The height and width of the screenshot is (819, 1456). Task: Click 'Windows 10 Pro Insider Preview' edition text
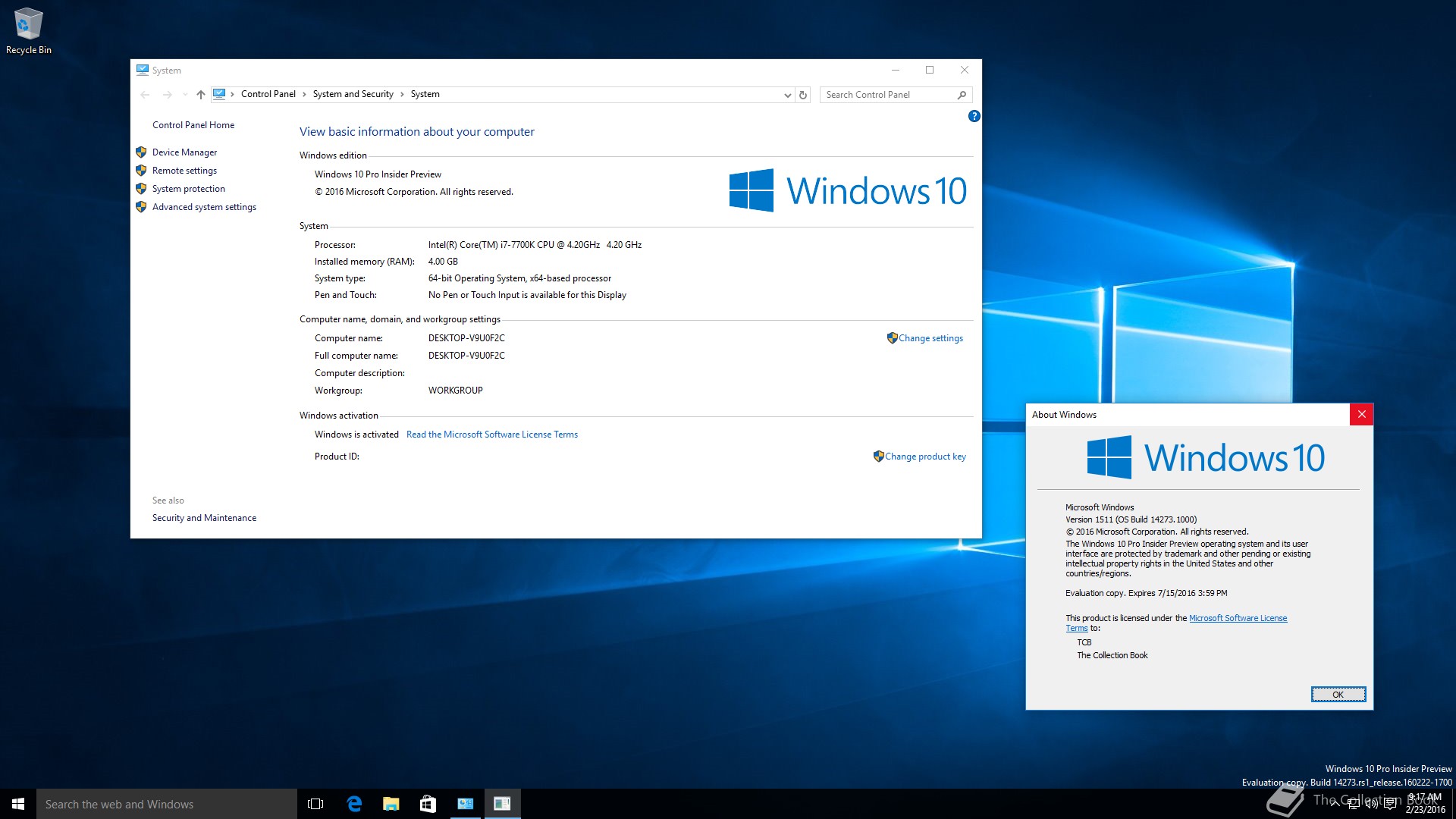(378, 174)
